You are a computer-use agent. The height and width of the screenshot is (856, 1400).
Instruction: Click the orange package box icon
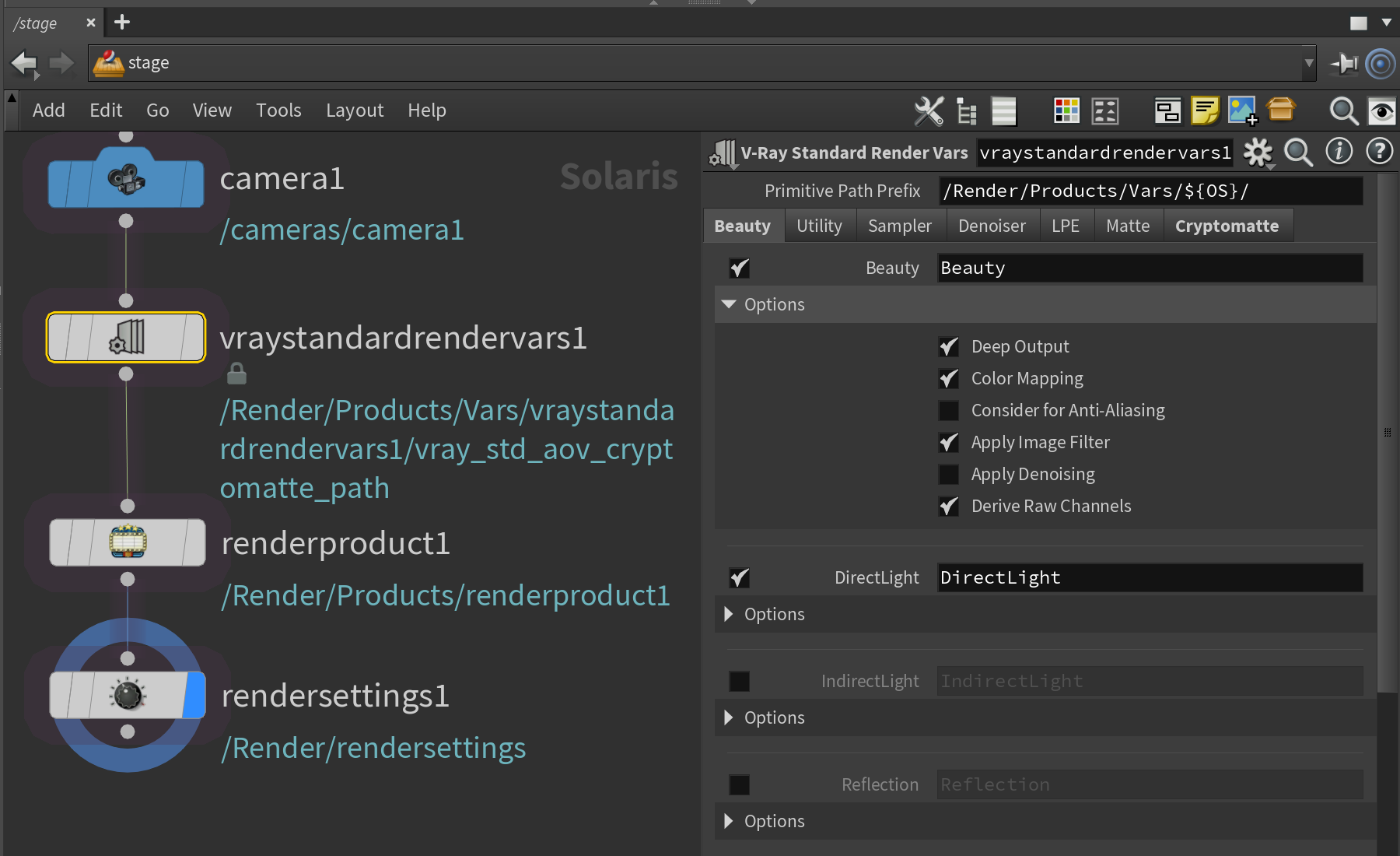(x=1280, y=109)
